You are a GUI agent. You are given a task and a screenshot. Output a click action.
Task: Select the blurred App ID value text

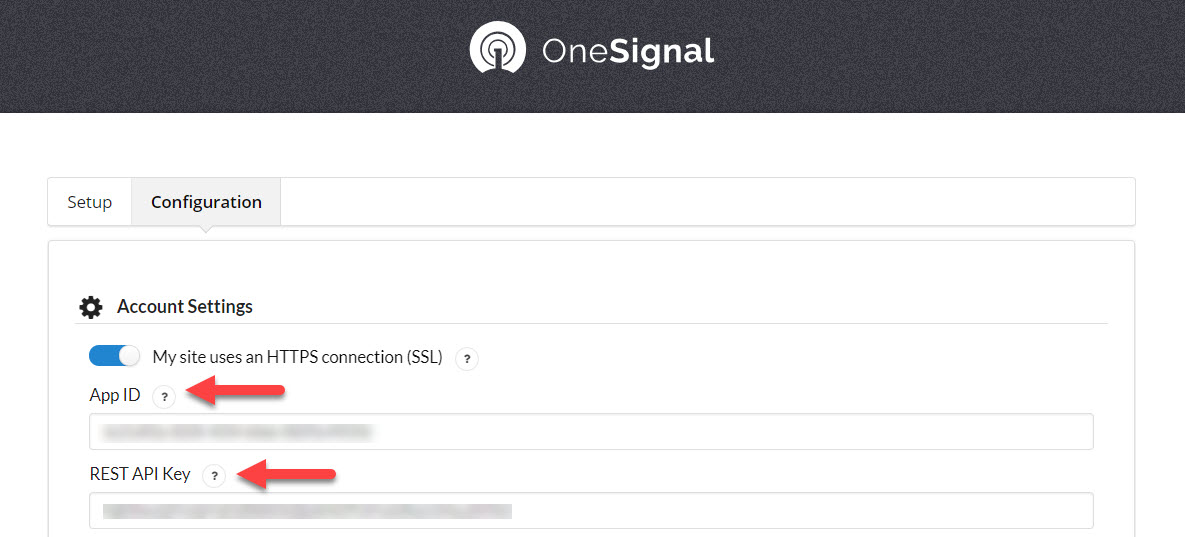tap(239, 432)
